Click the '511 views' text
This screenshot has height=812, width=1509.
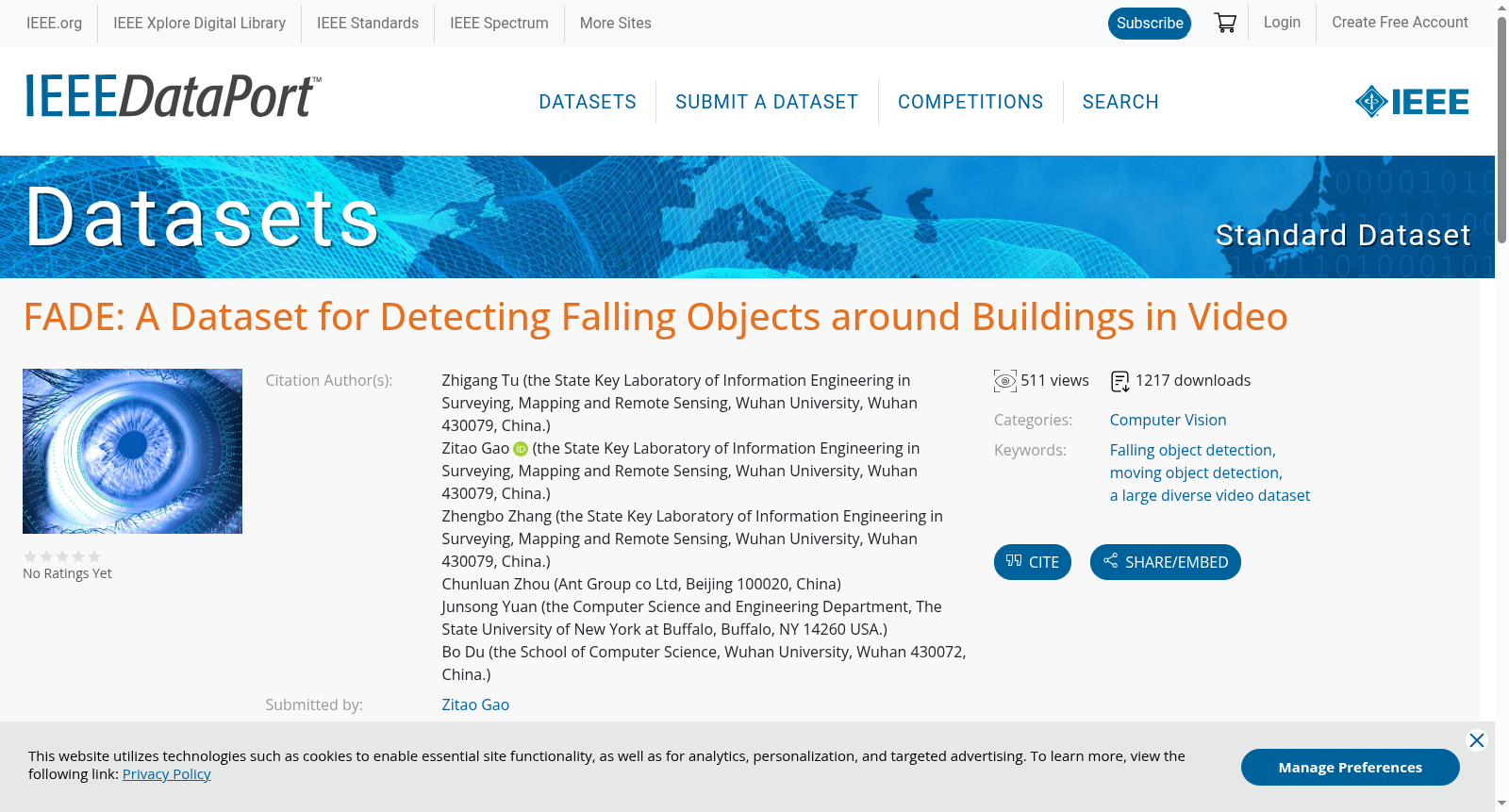point(1054,381)
